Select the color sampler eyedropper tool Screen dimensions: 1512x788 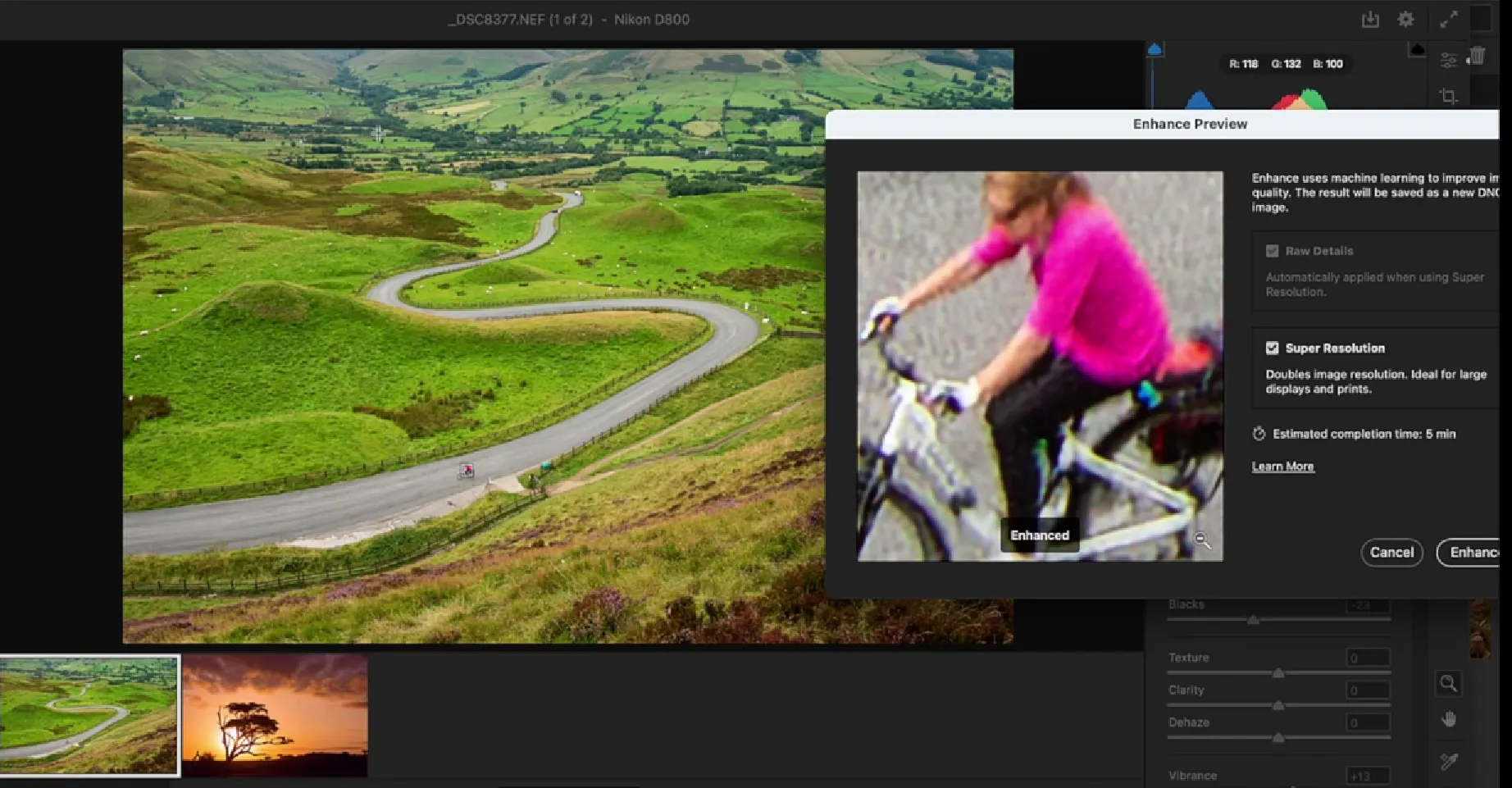pos(1449,762)
